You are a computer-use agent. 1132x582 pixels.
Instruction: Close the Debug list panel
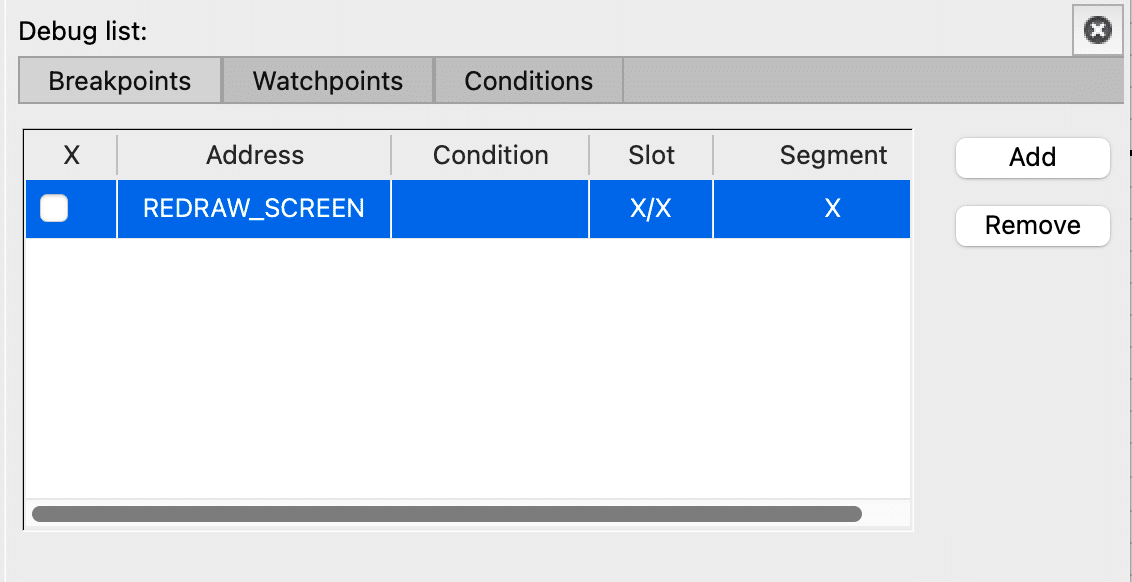coord(1097,31)
